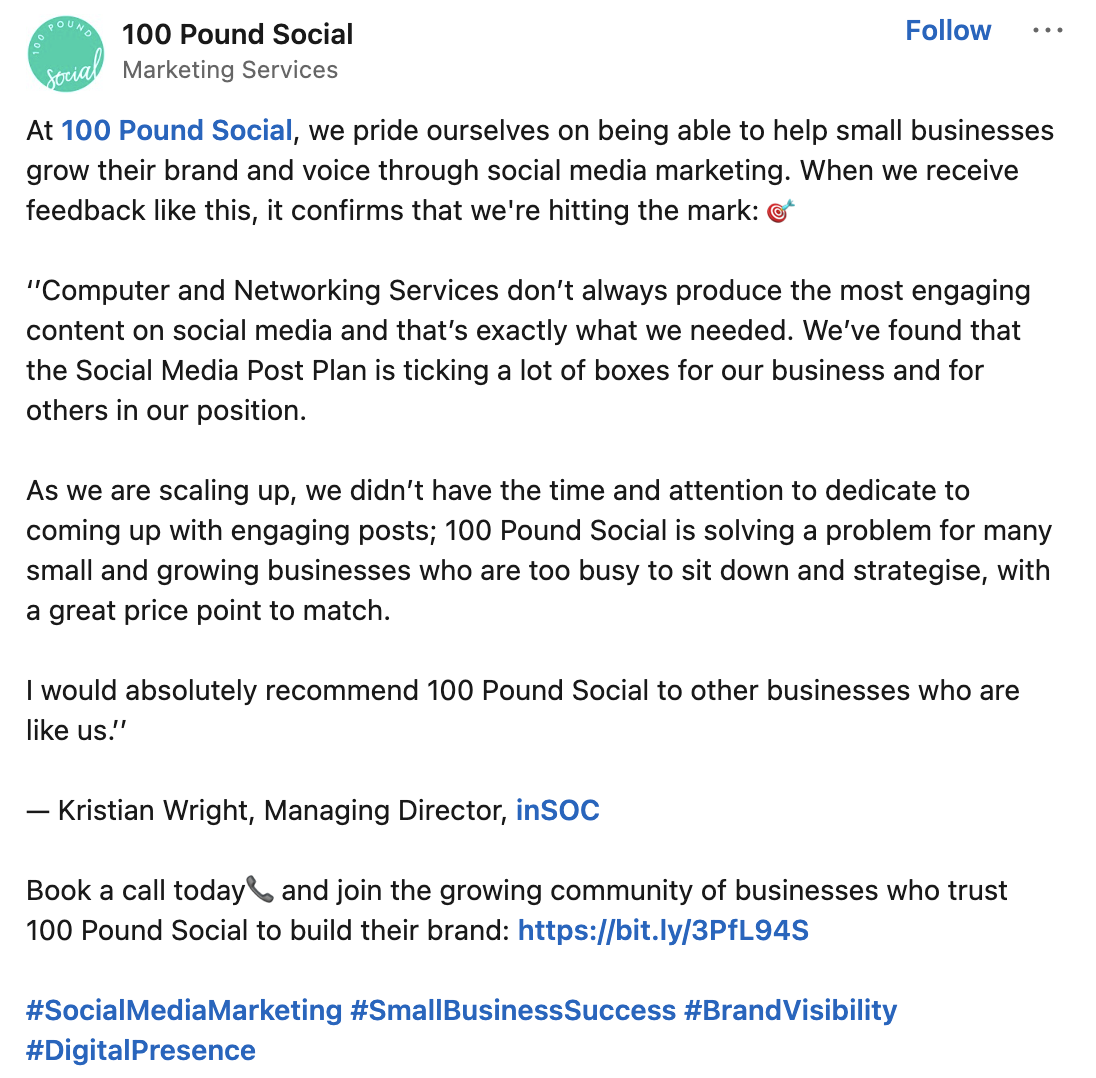Click the 'I would absolutely recommend' paragraph
This screenshot has height=1078, width=1096.
point(522,691)
